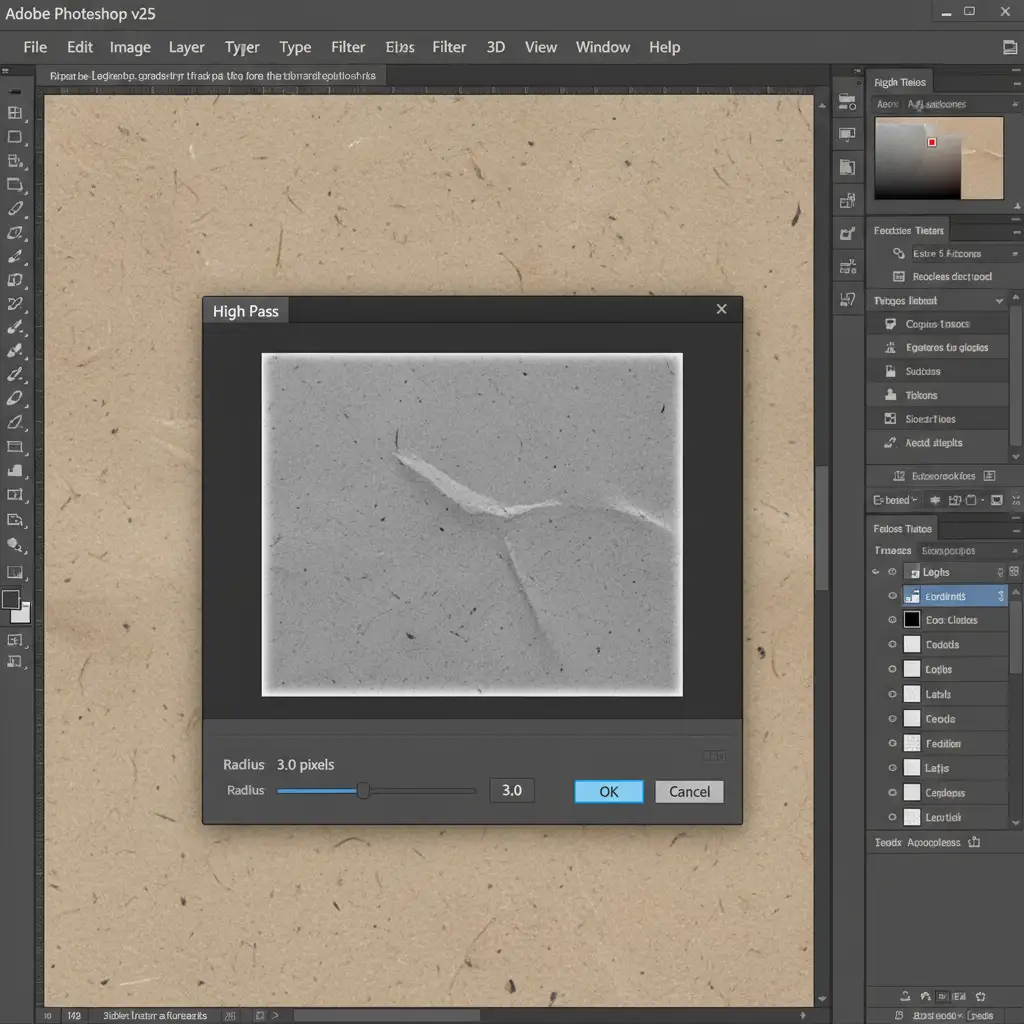Open the Filter menu next to Type

[x=348, y=47]
